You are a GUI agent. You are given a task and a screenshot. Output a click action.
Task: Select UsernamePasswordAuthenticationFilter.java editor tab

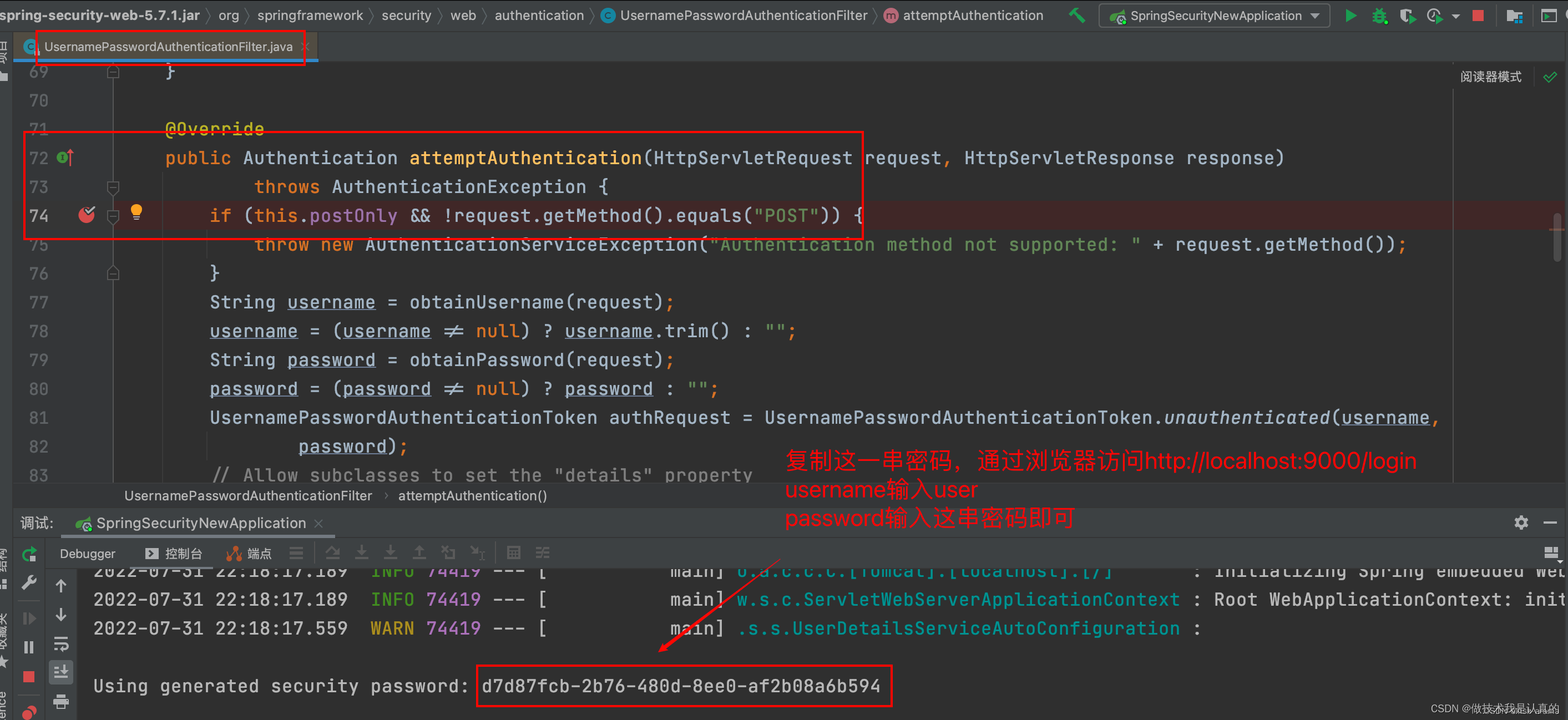pos(168,47)
